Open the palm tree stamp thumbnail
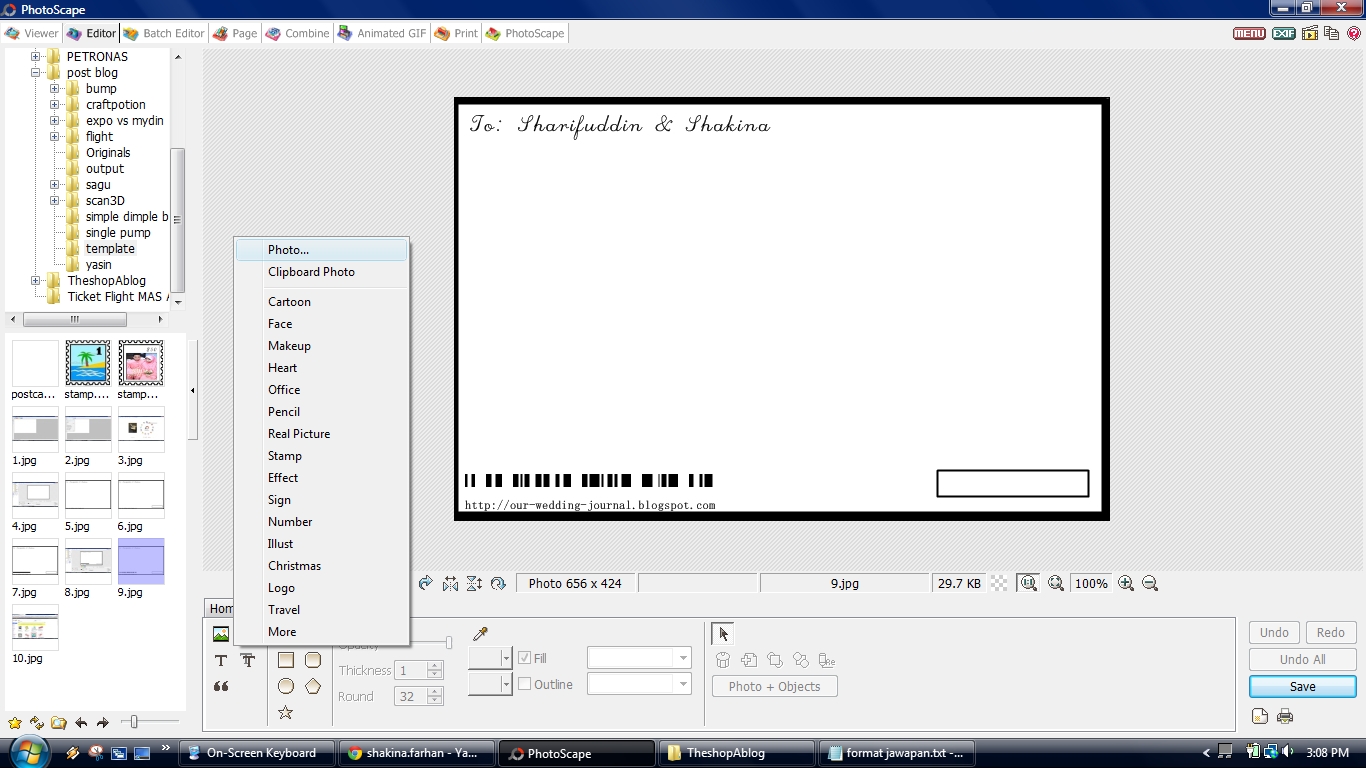The image size is (1366, 768). pos(88,362)
